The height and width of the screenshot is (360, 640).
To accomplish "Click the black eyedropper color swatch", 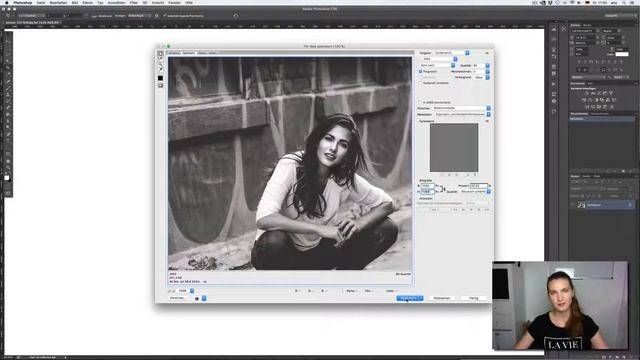I will pos(160,78).
